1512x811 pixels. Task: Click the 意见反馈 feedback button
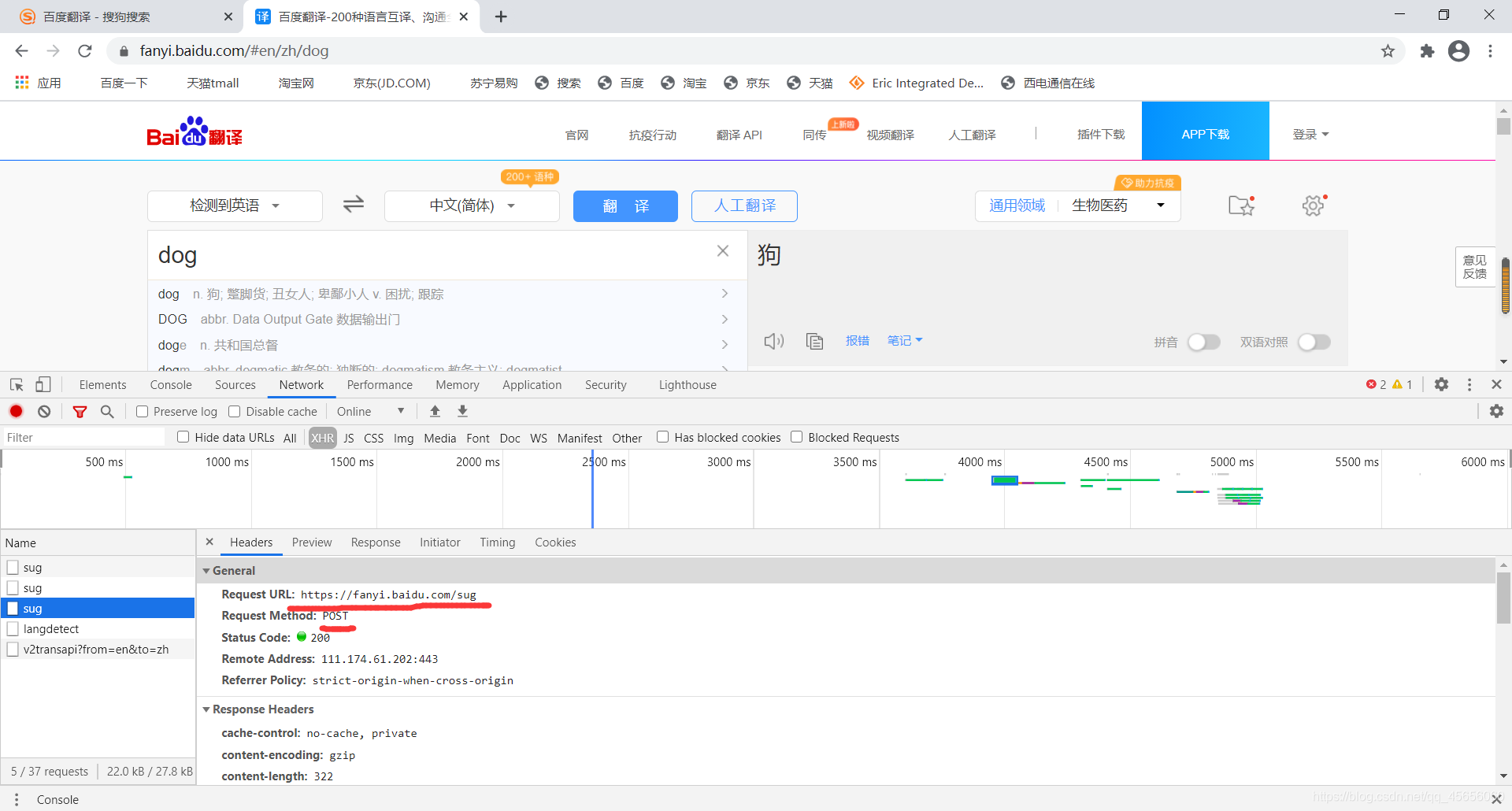pos(1475,267)
